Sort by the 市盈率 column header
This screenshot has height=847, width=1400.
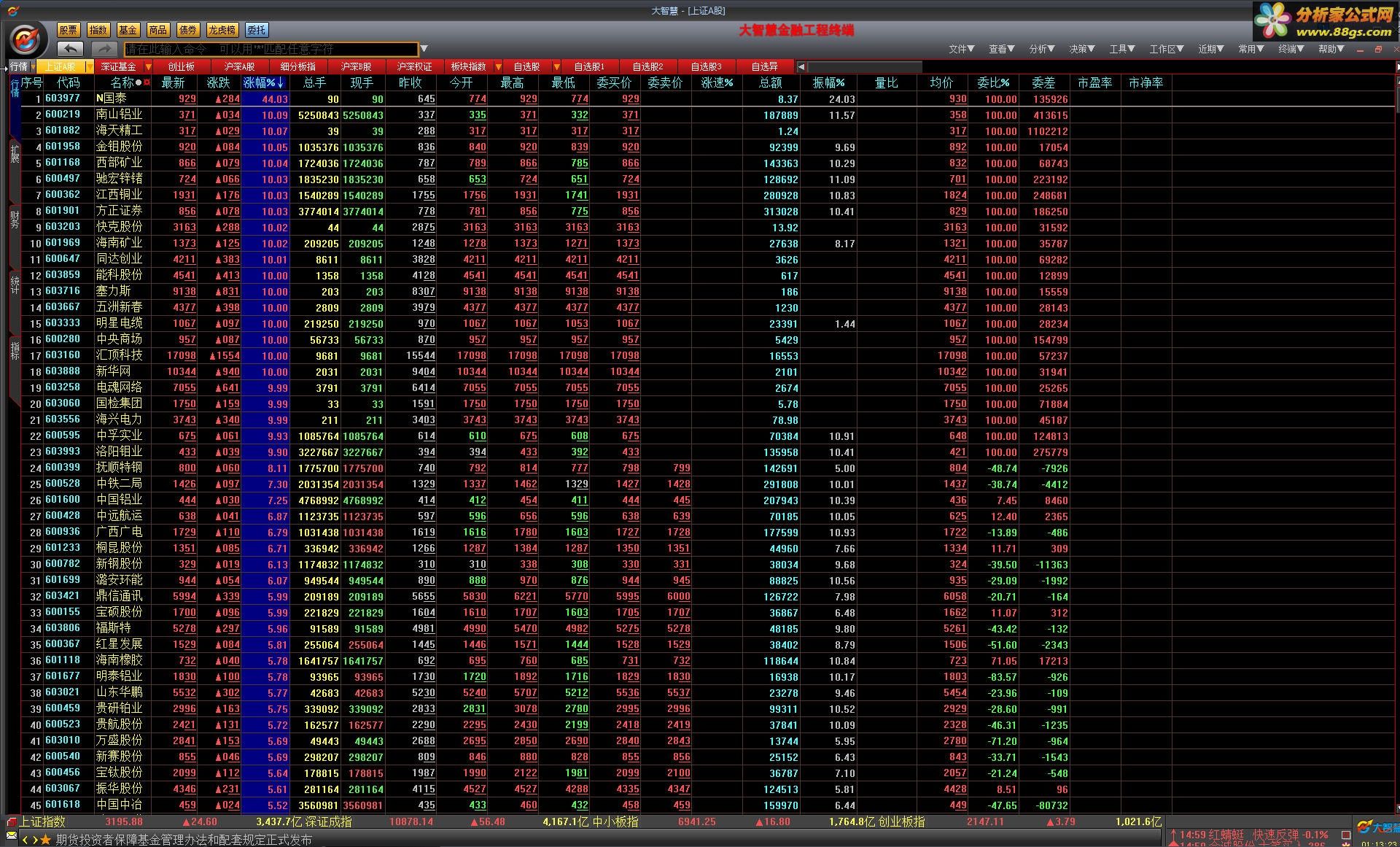coord(1094,83)
